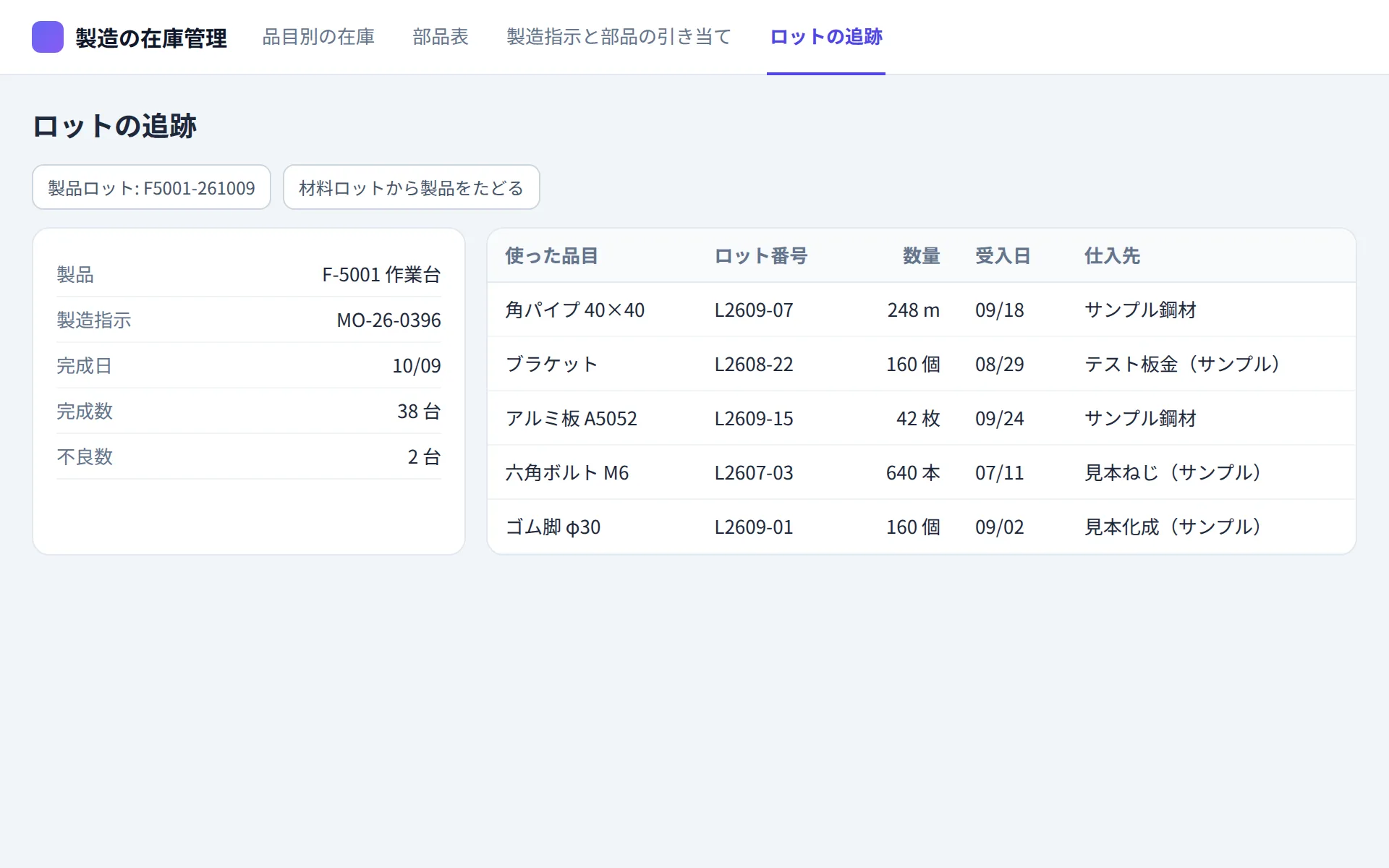Click the 仕入先 column header
This screenshot has height=868, width=1389.
tap(1112, 255)
